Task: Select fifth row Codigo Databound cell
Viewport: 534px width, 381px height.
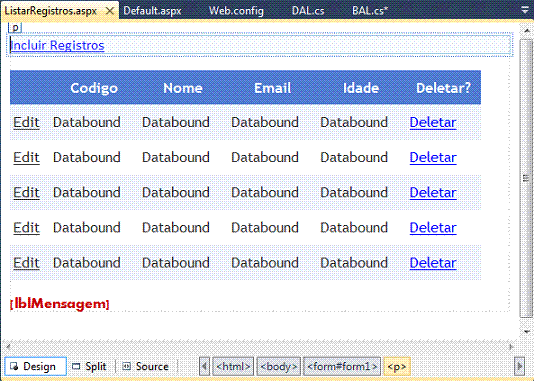Action: coord(87,263)
